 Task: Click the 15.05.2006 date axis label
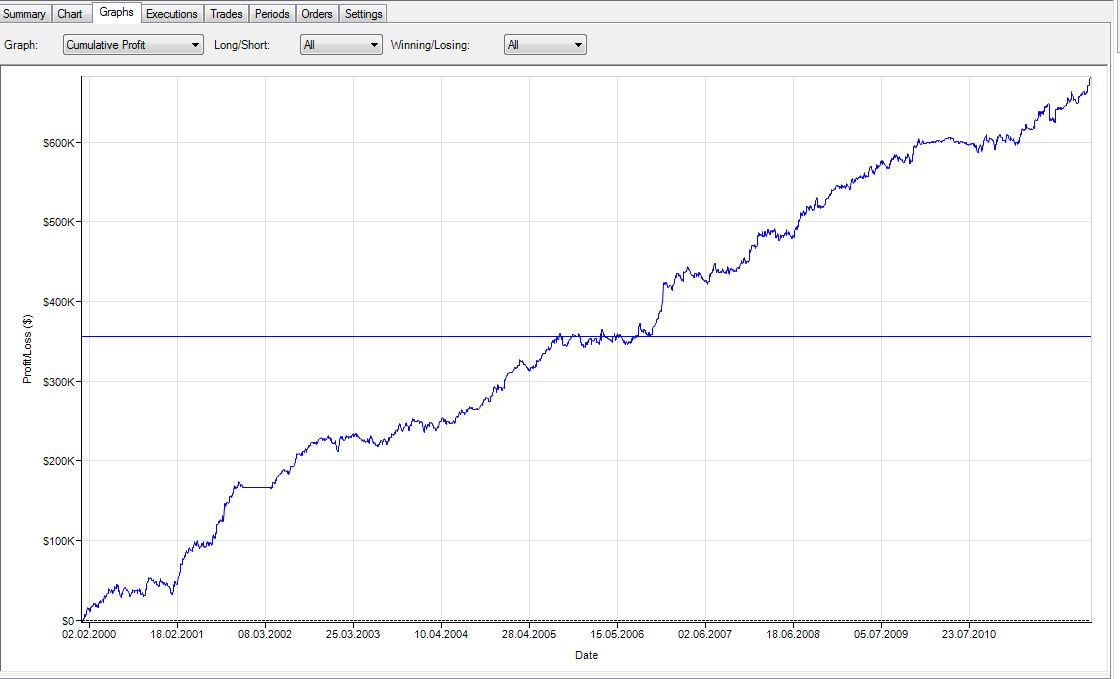[617, 633]
